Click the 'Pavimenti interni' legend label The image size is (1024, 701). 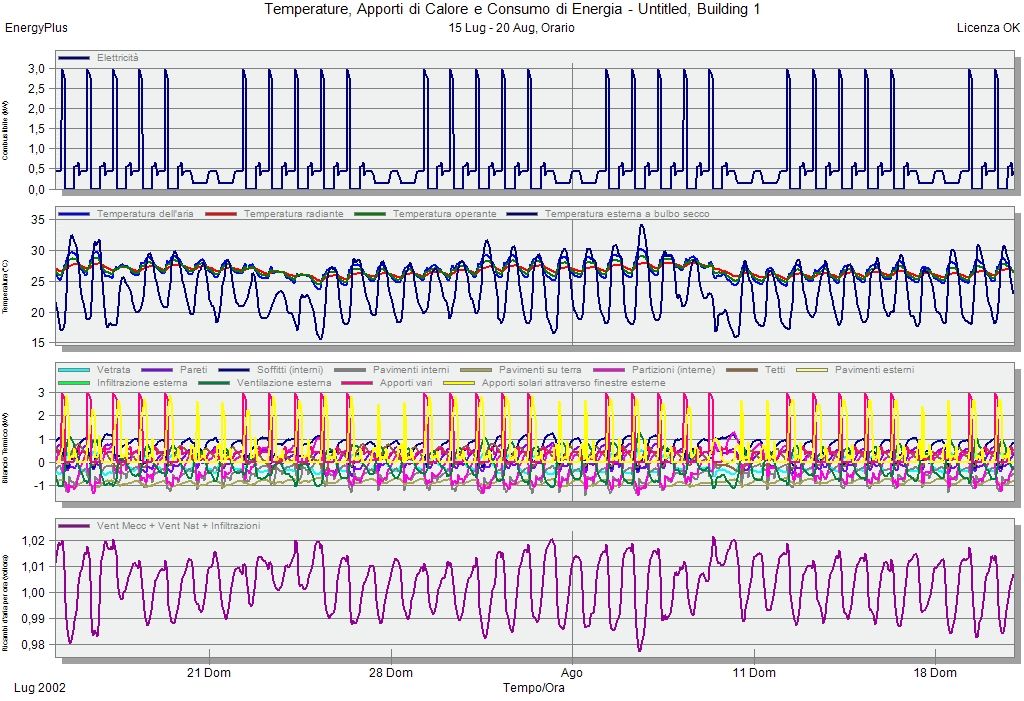coord(411,370)
